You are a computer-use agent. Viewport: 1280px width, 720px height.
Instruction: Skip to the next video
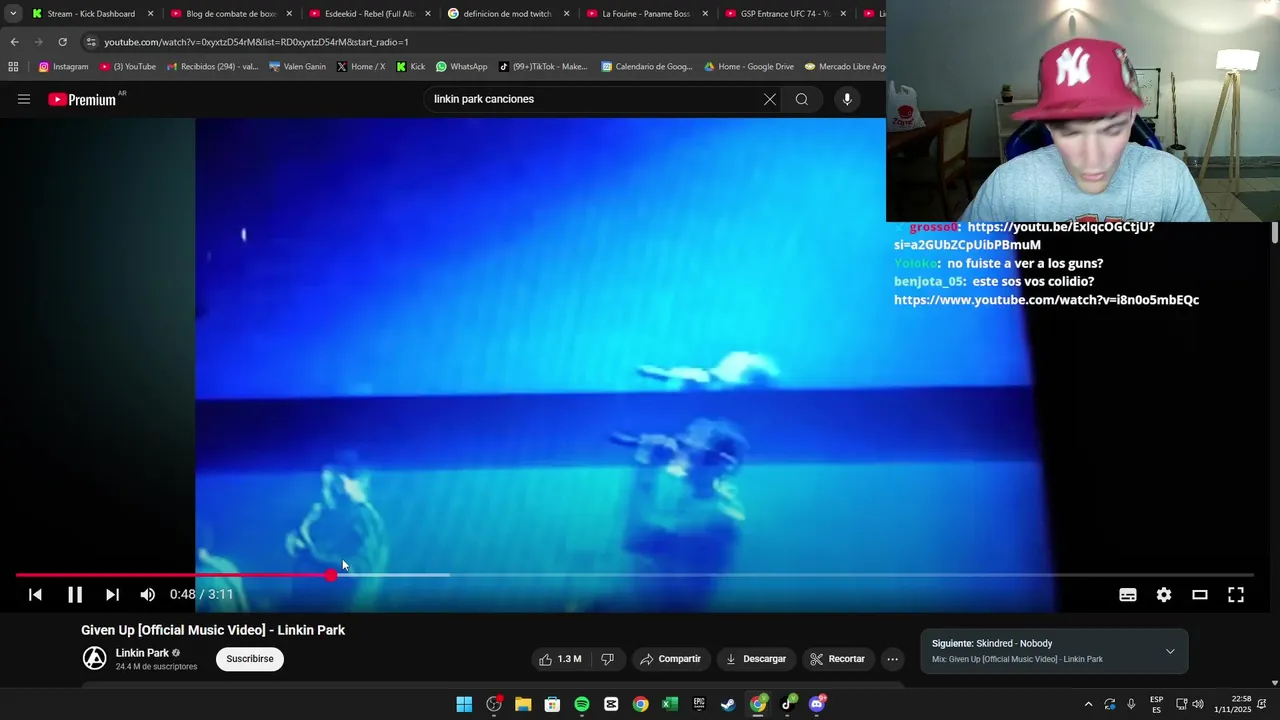tap(112, 594)
